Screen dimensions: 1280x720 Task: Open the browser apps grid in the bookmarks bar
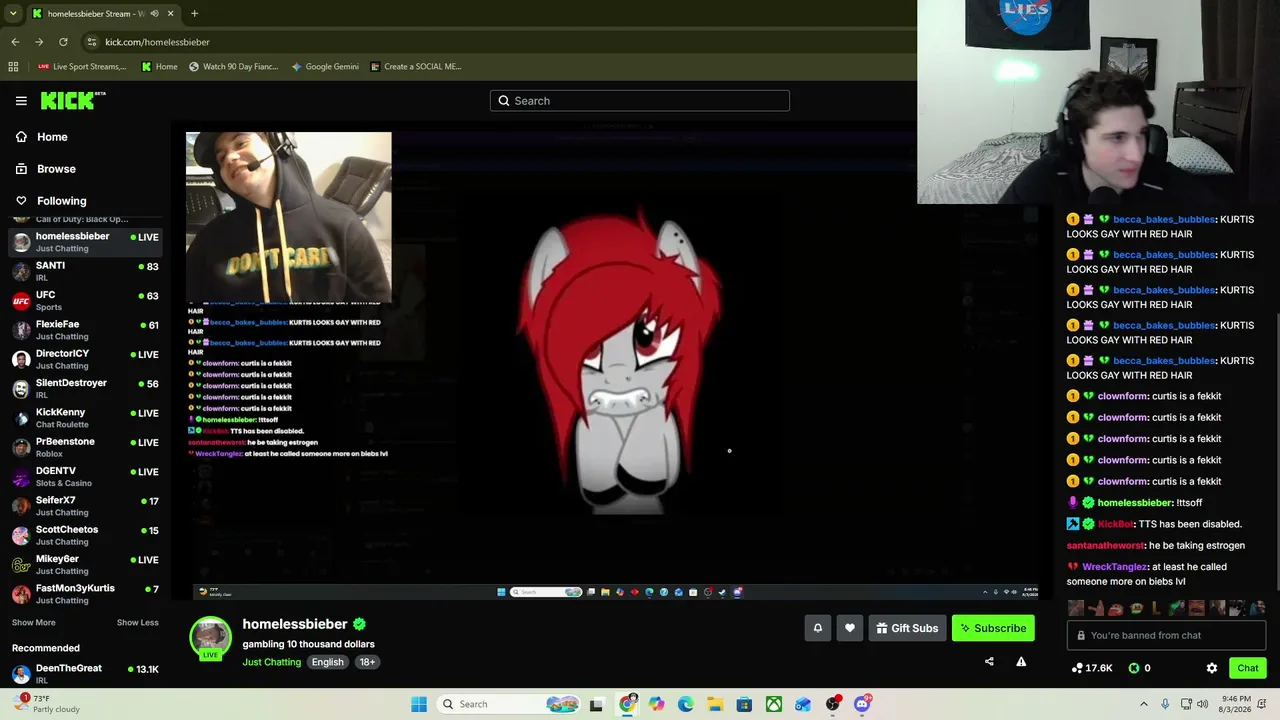[x=13, y=67]
